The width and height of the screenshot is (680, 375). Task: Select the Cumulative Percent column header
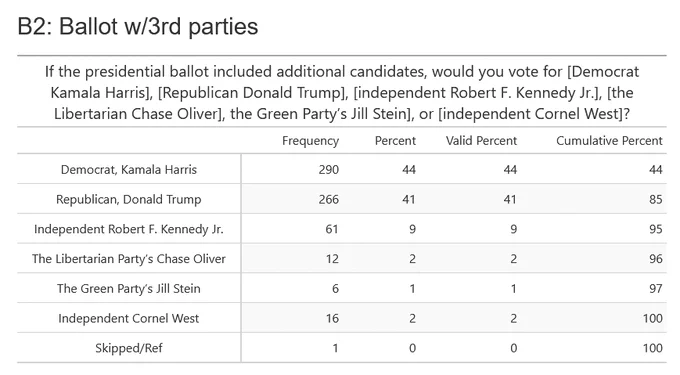[x=609, y=141]
